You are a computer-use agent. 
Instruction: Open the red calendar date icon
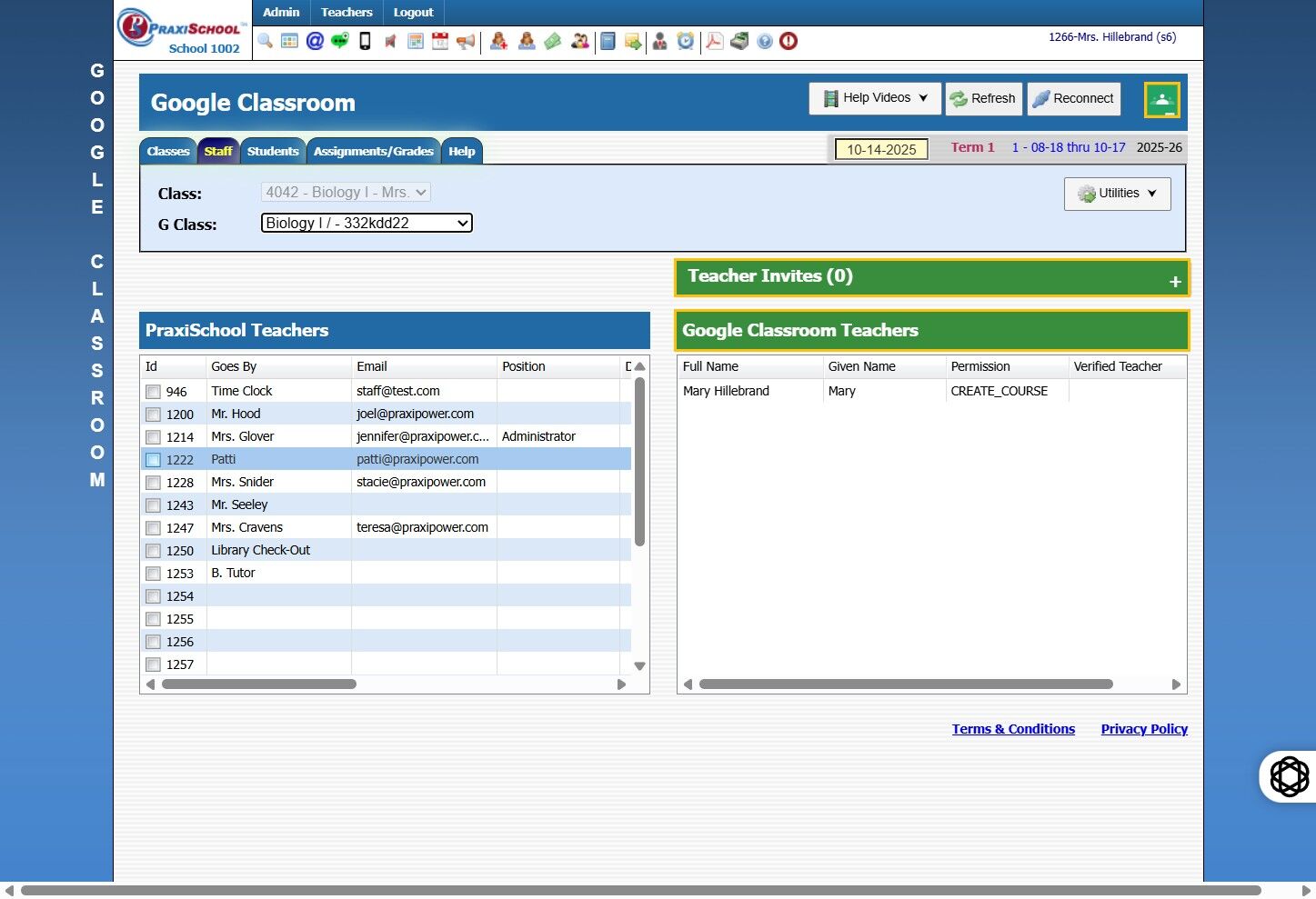[440, 41]
